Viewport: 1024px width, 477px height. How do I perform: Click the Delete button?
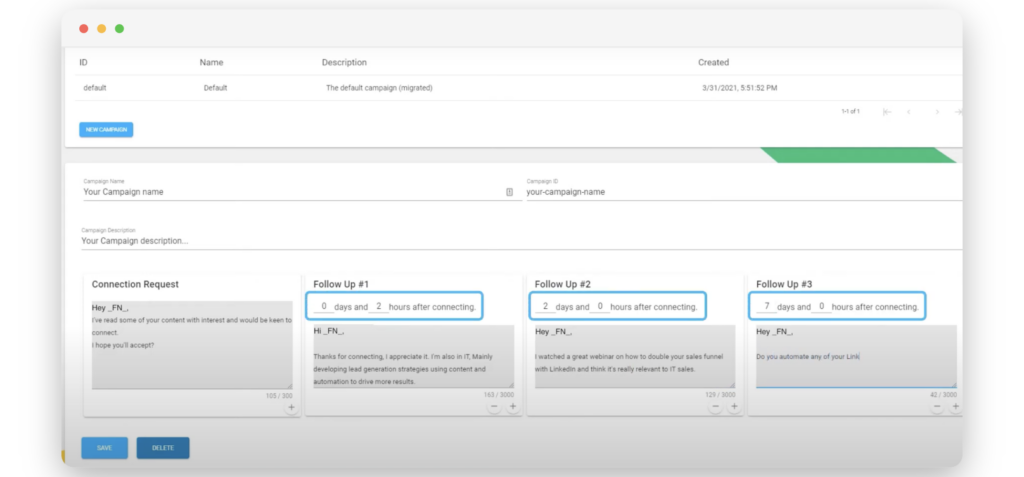(x=163, y=448)
